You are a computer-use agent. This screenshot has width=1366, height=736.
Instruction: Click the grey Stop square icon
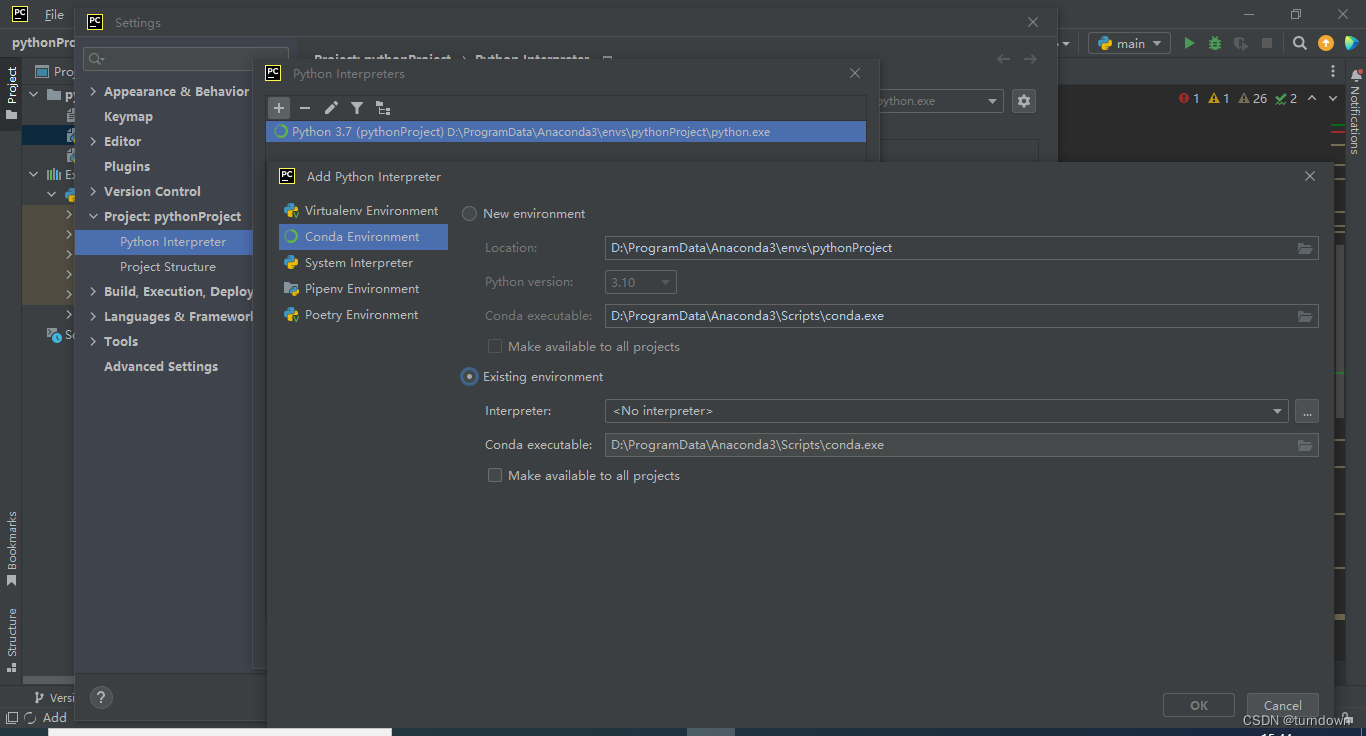(x=1267, y=43)
